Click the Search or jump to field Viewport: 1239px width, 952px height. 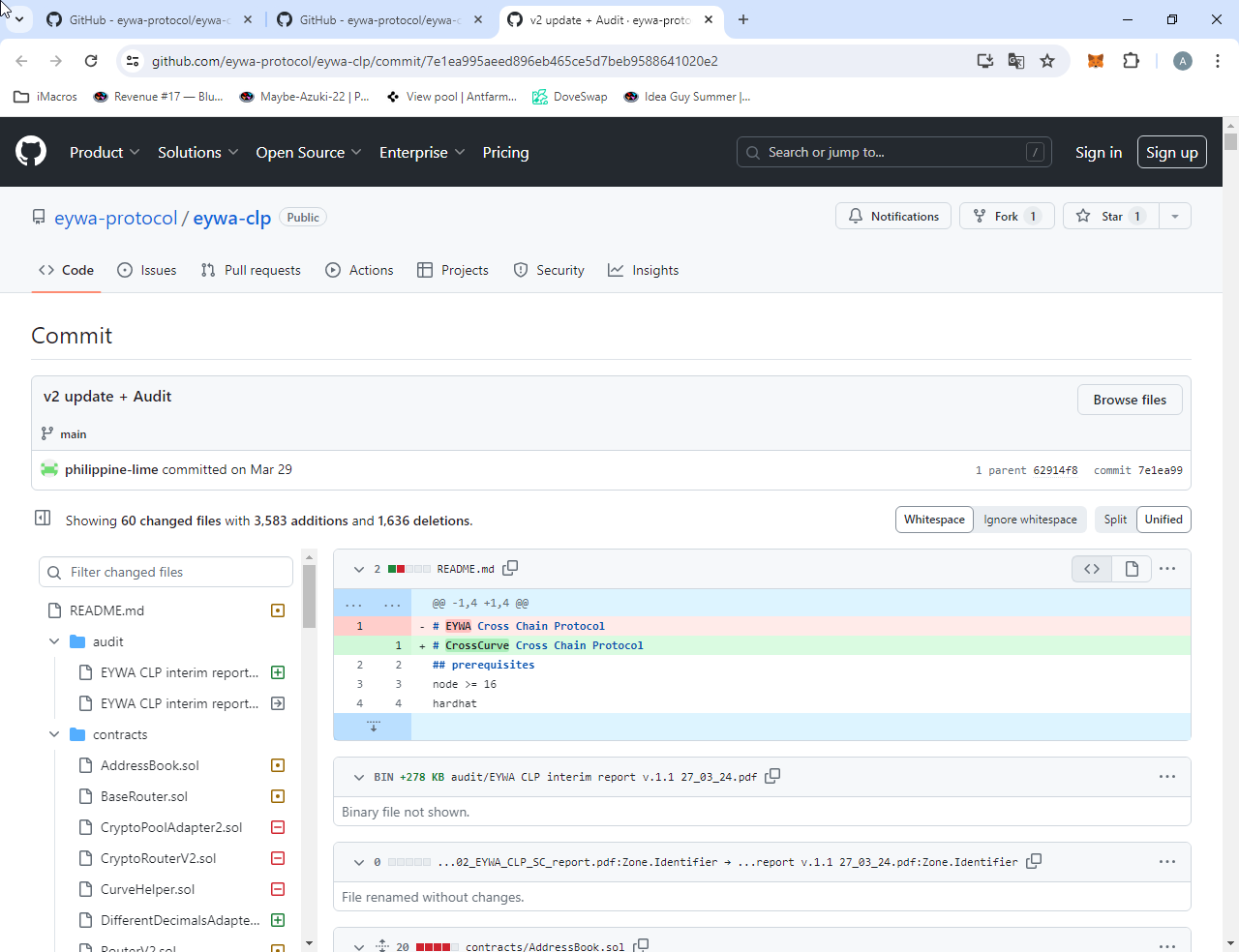(x=894, y=152)
